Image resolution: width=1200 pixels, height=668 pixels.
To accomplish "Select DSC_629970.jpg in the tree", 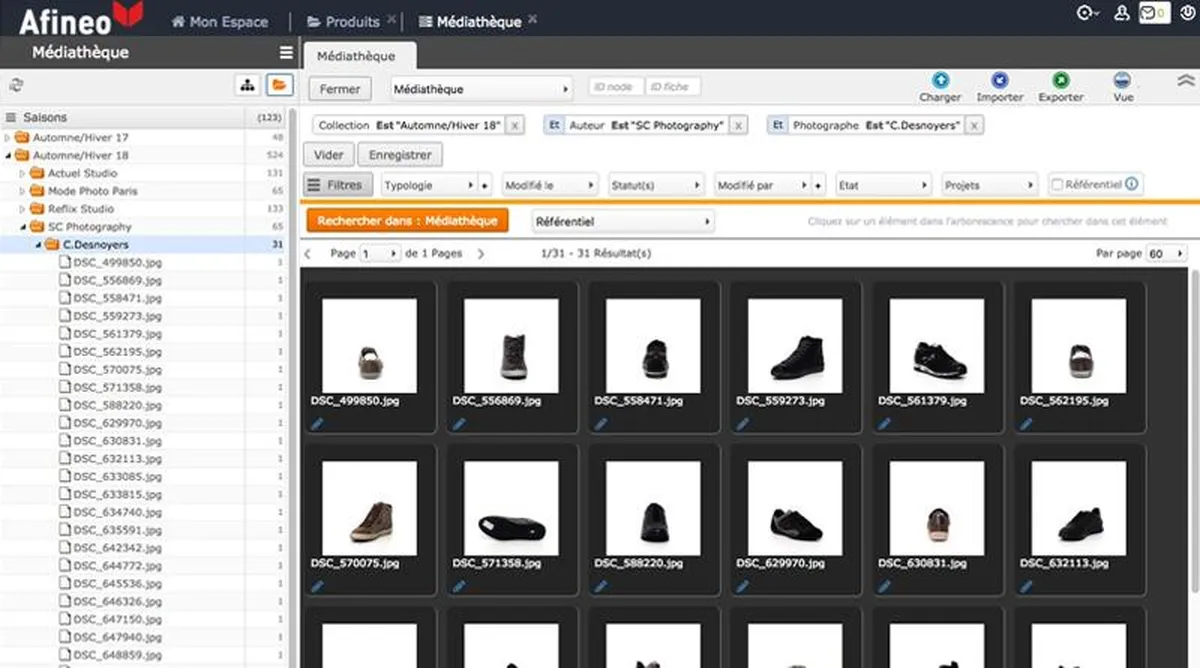I will coord(117,423).
